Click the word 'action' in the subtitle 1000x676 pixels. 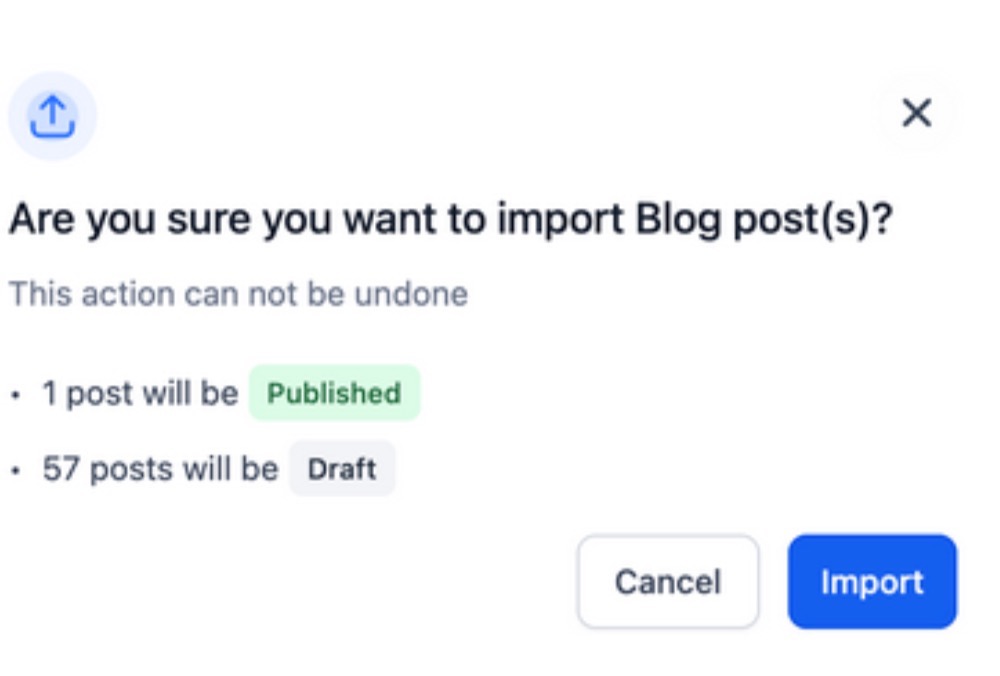[x=128, y=294]
